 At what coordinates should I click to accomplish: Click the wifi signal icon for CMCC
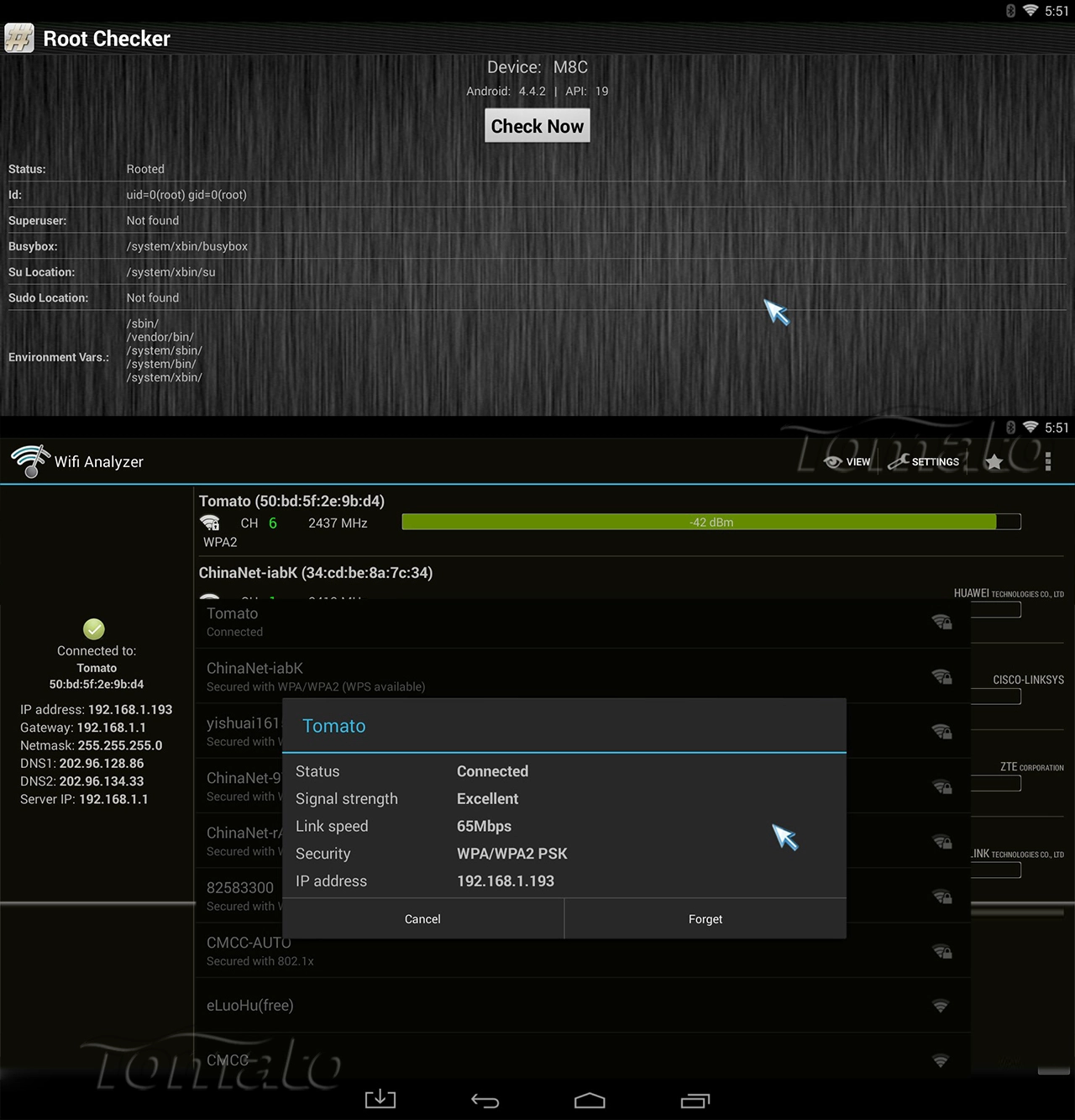pyautogui.click(x=941, y=1060)
